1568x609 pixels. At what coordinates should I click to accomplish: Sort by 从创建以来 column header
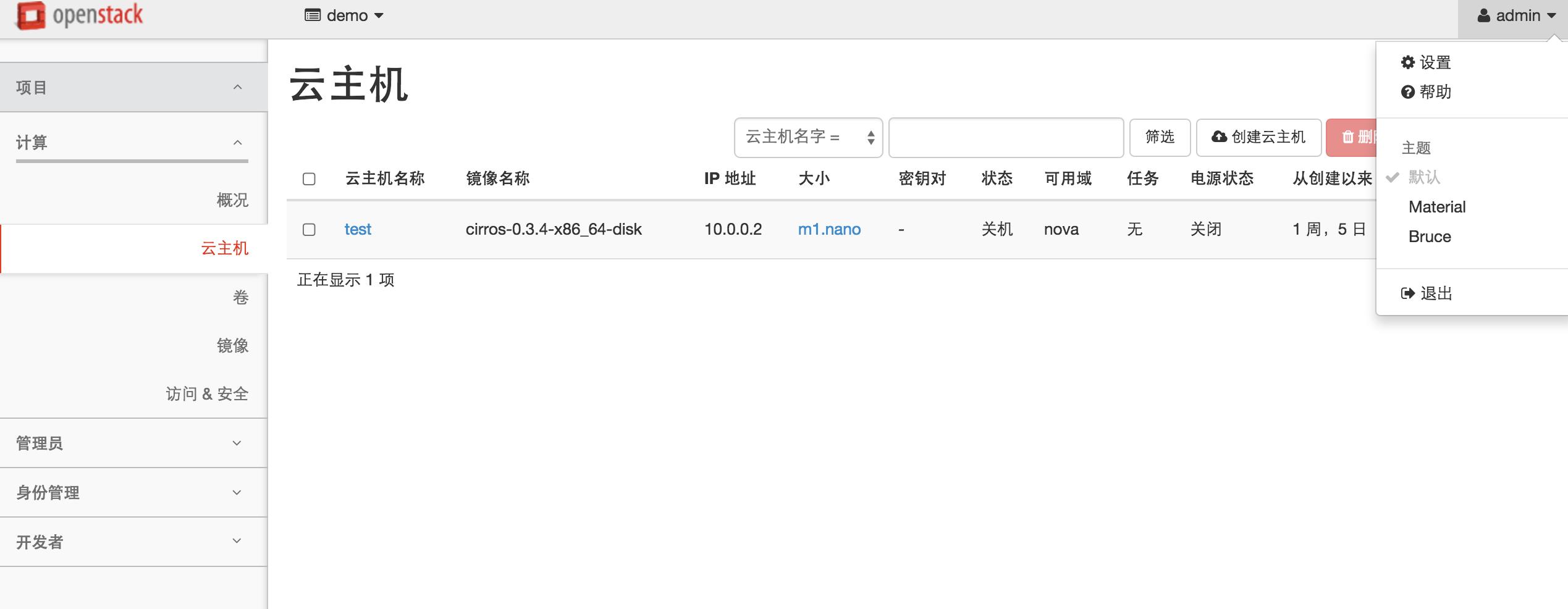1333,178
